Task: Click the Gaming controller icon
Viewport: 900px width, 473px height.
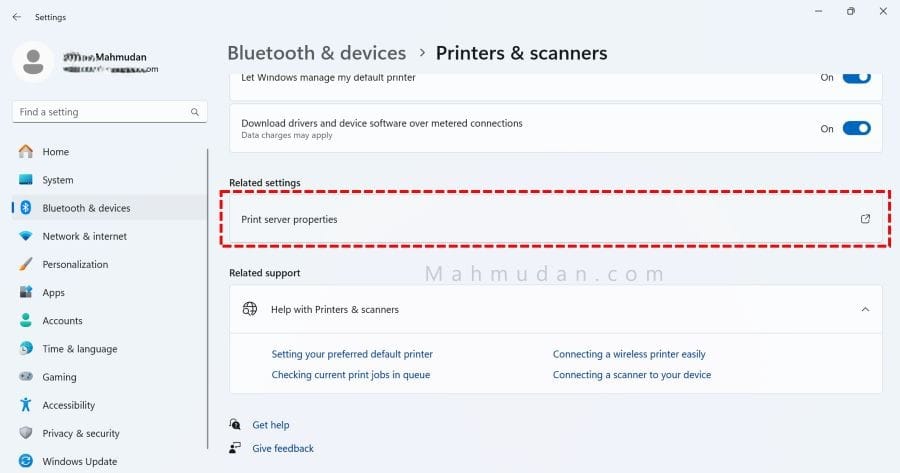Action: point(25,377)
